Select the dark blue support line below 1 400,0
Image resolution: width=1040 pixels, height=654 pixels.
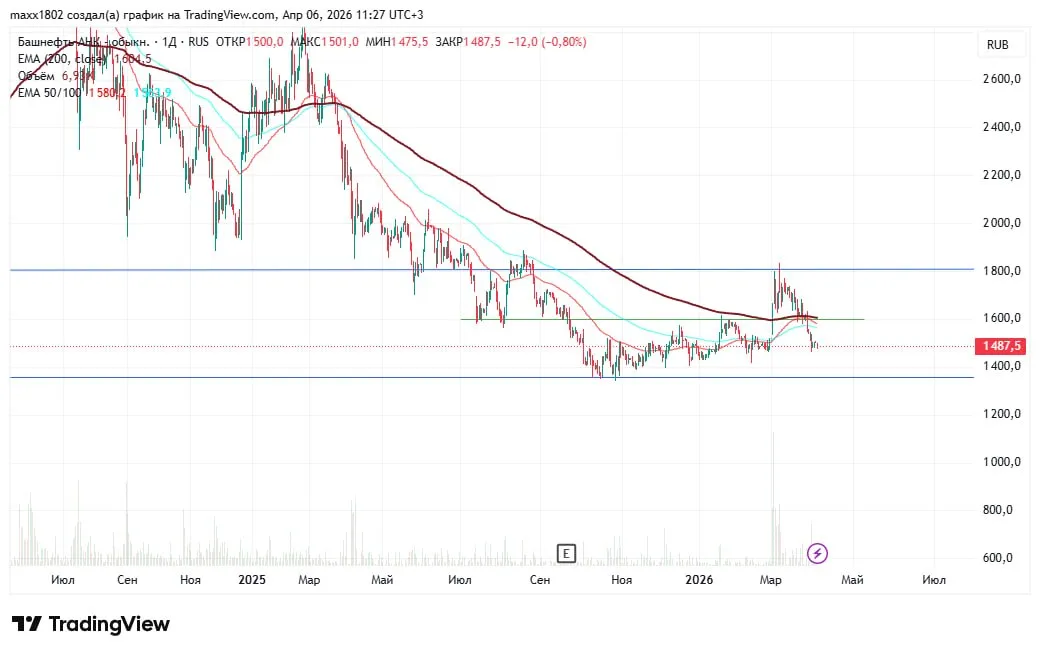point(300,378)
